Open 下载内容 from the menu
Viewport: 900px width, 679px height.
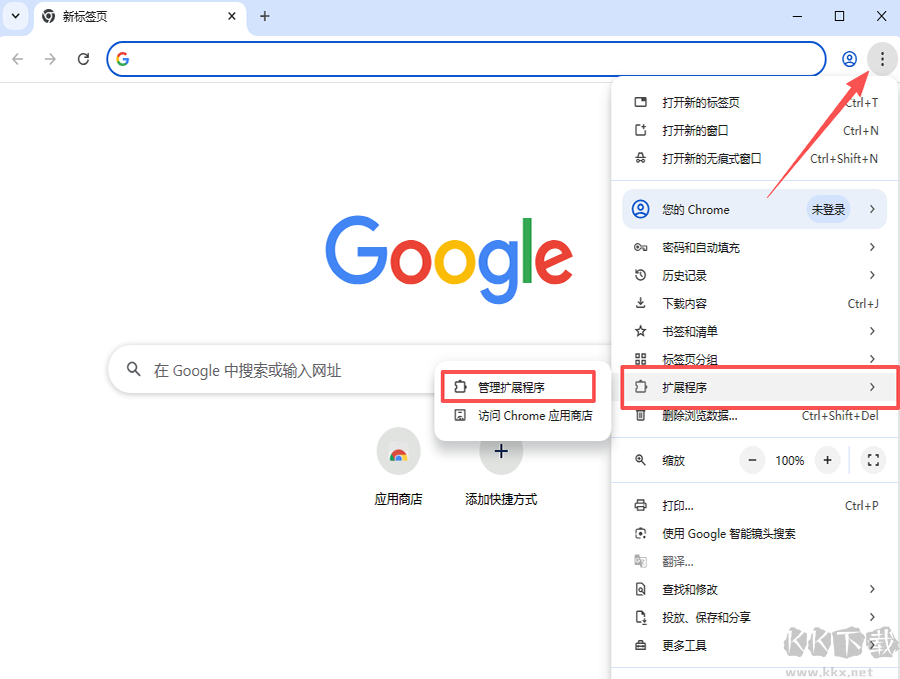(755, 303)
